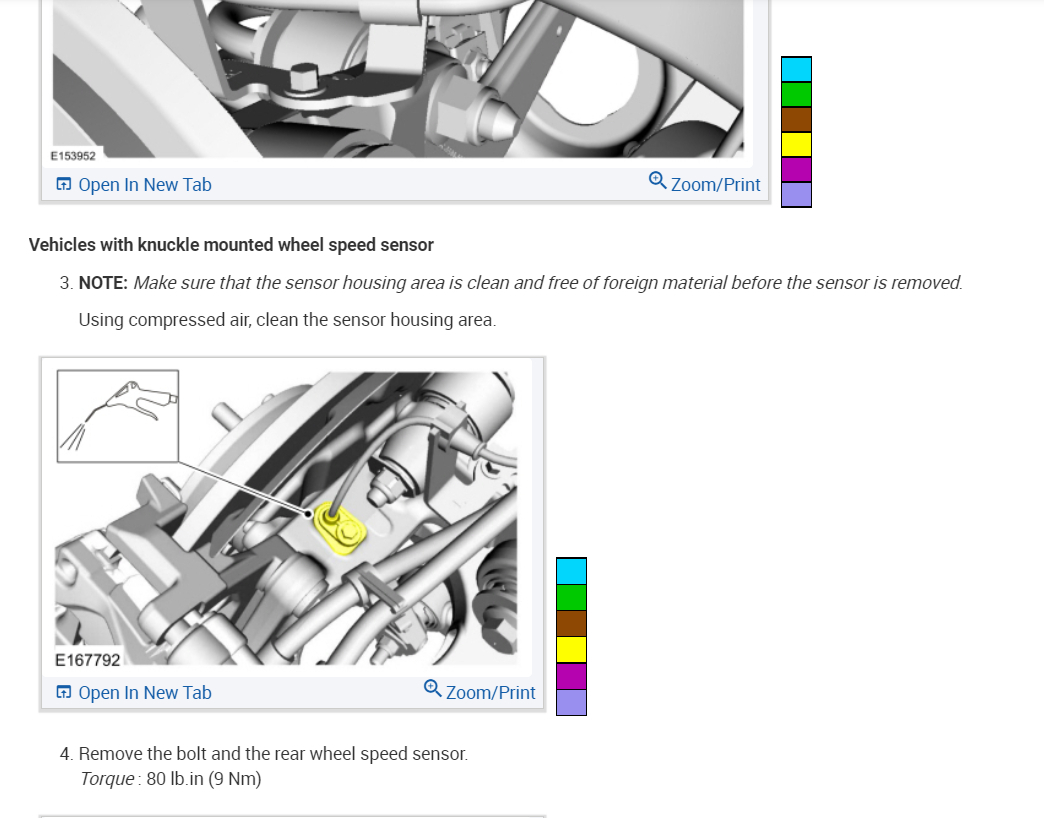This screenshot has width=1044, height=818.
Task: Click the lower Zoom/Print magnifier icon
Action: point(432,688)
